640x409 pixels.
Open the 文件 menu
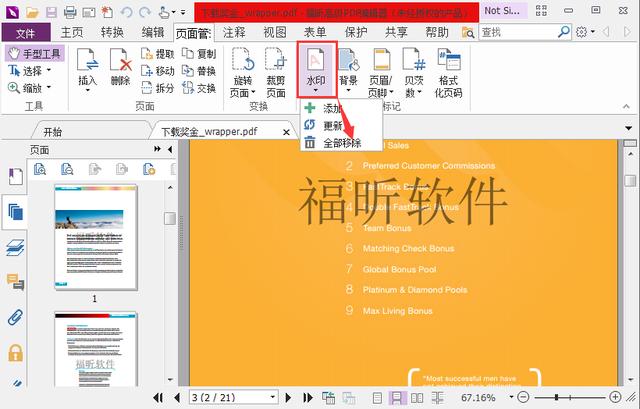click(x=26, y=33)
